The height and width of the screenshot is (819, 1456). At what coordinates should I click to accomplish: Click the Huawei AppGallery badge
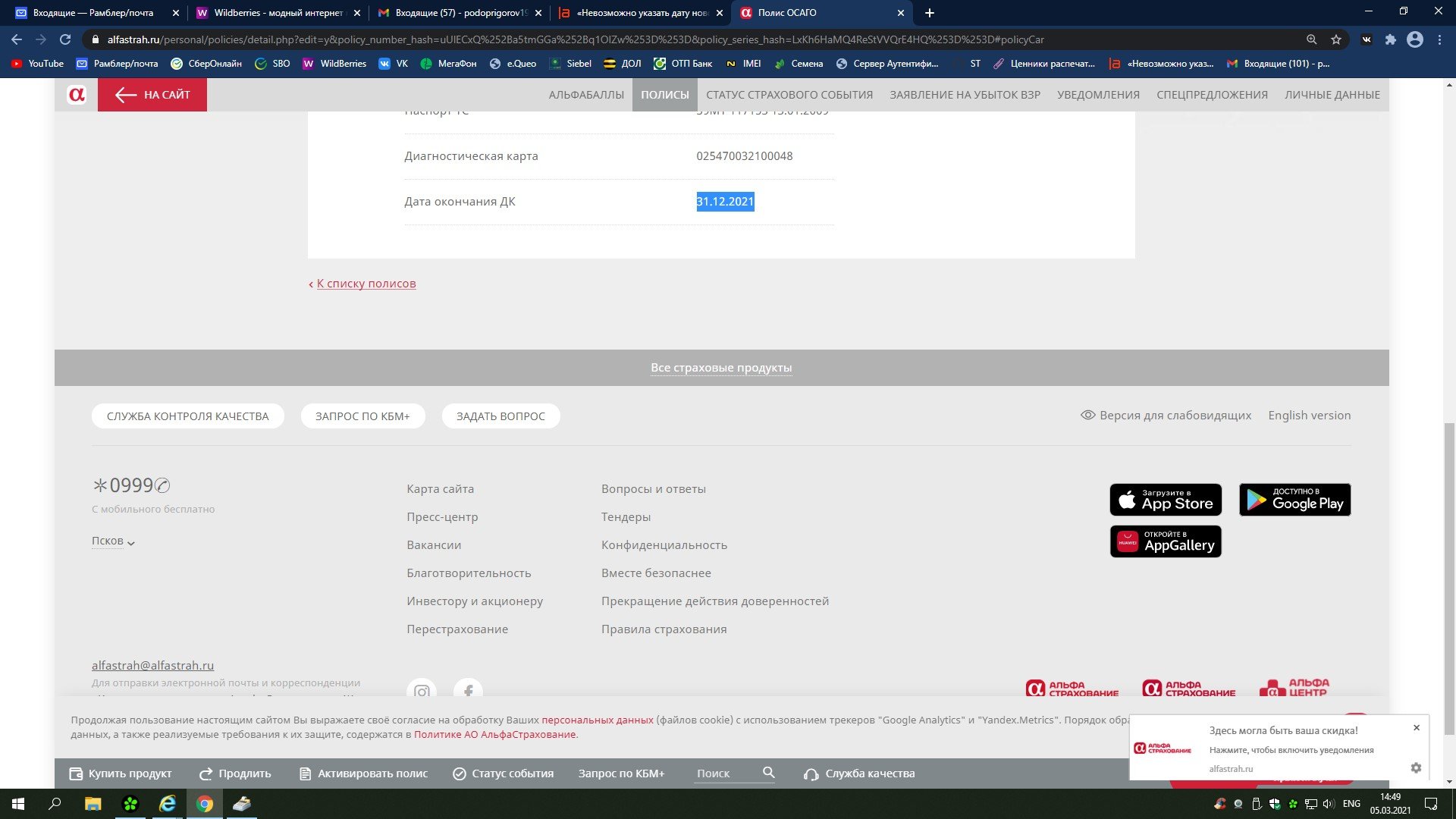click(x=1166, y=541)
